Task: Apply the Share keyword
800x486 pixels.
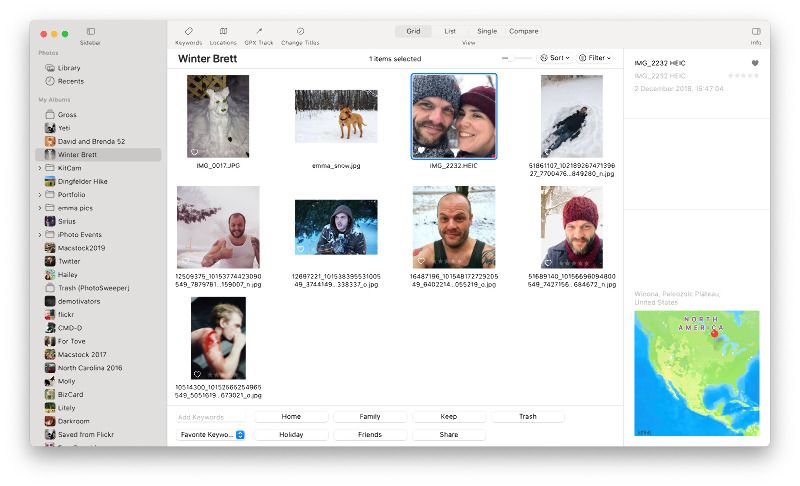Action: coord(448,434)
